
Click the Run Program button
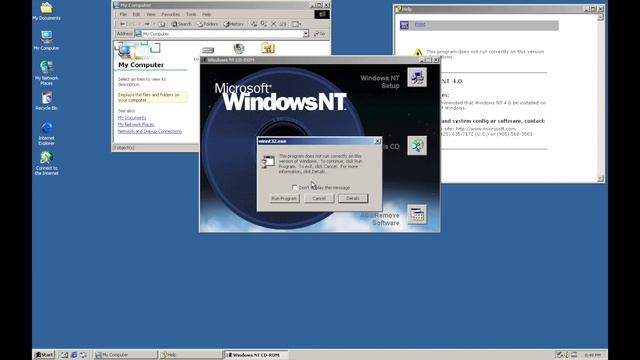pos(284,198)
